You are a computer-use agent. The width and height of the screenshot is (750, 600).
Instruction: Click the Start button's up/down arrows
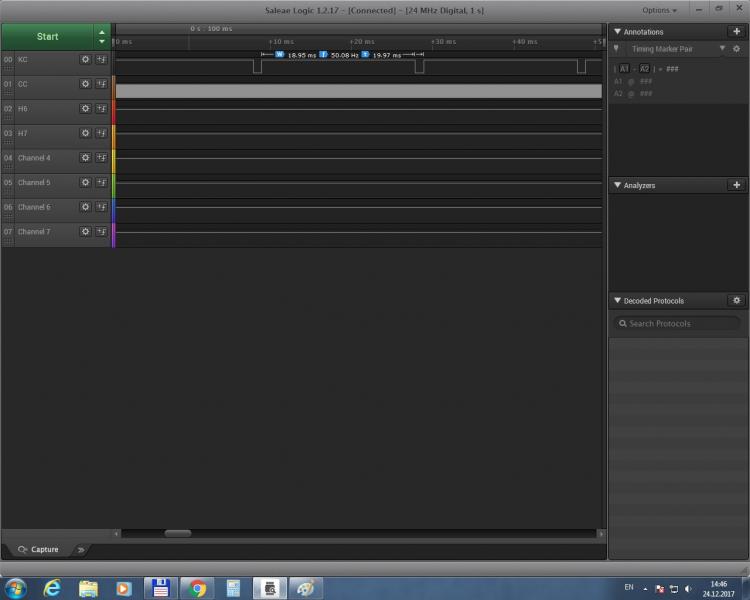(x=101, y=36)
